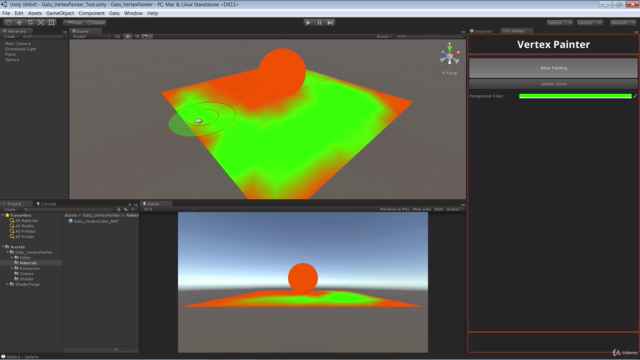Click the scene search field
The height and width of the screenshot is (360, 640).
coord(429,36)
